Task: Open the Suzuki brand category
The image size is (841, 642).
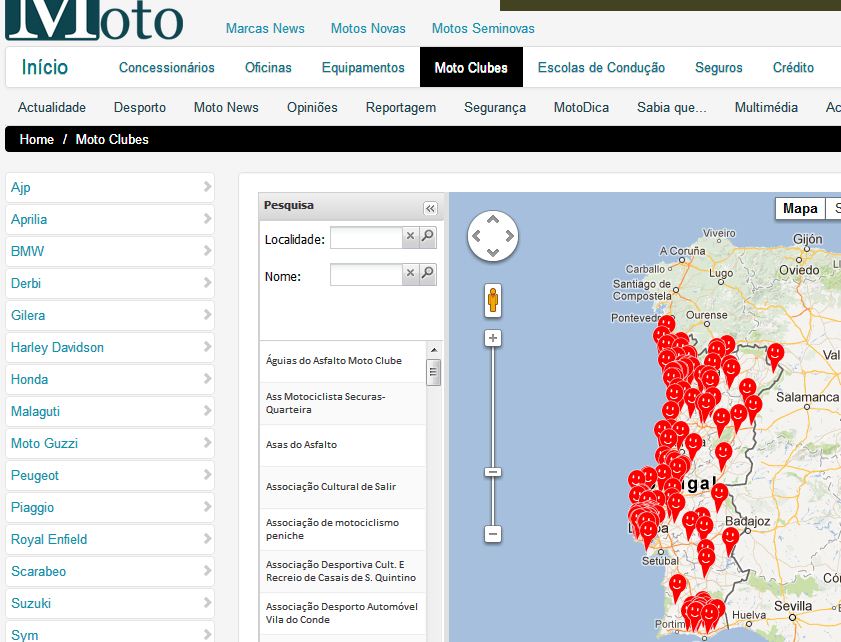Action: pyautogui.click(x=110, y=603)
